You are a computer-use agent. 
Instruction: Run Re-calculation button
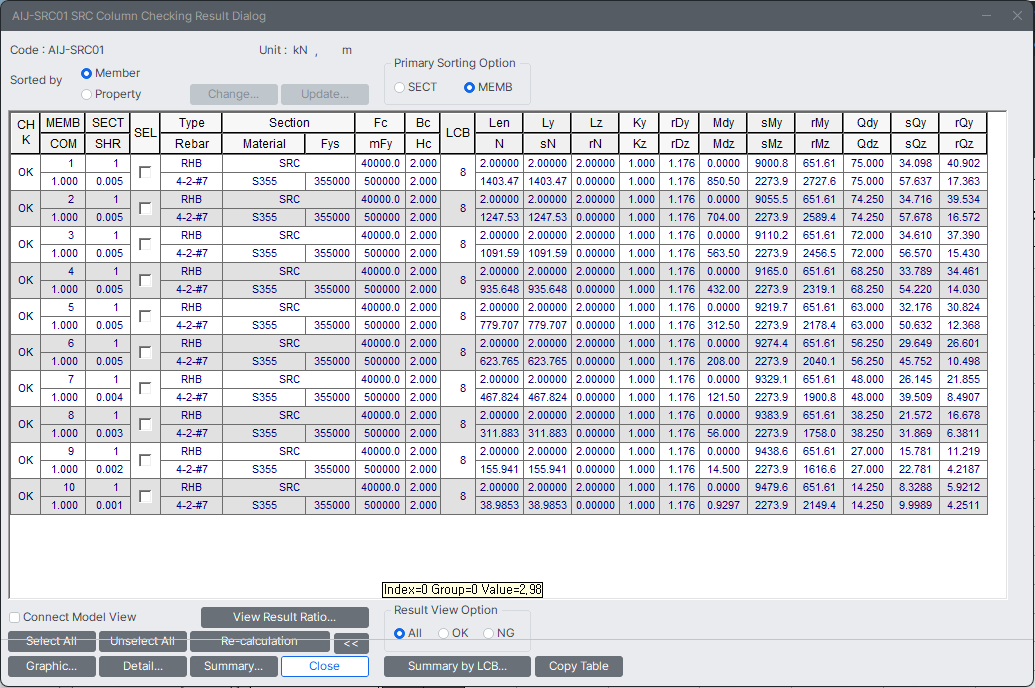point(259,641)
